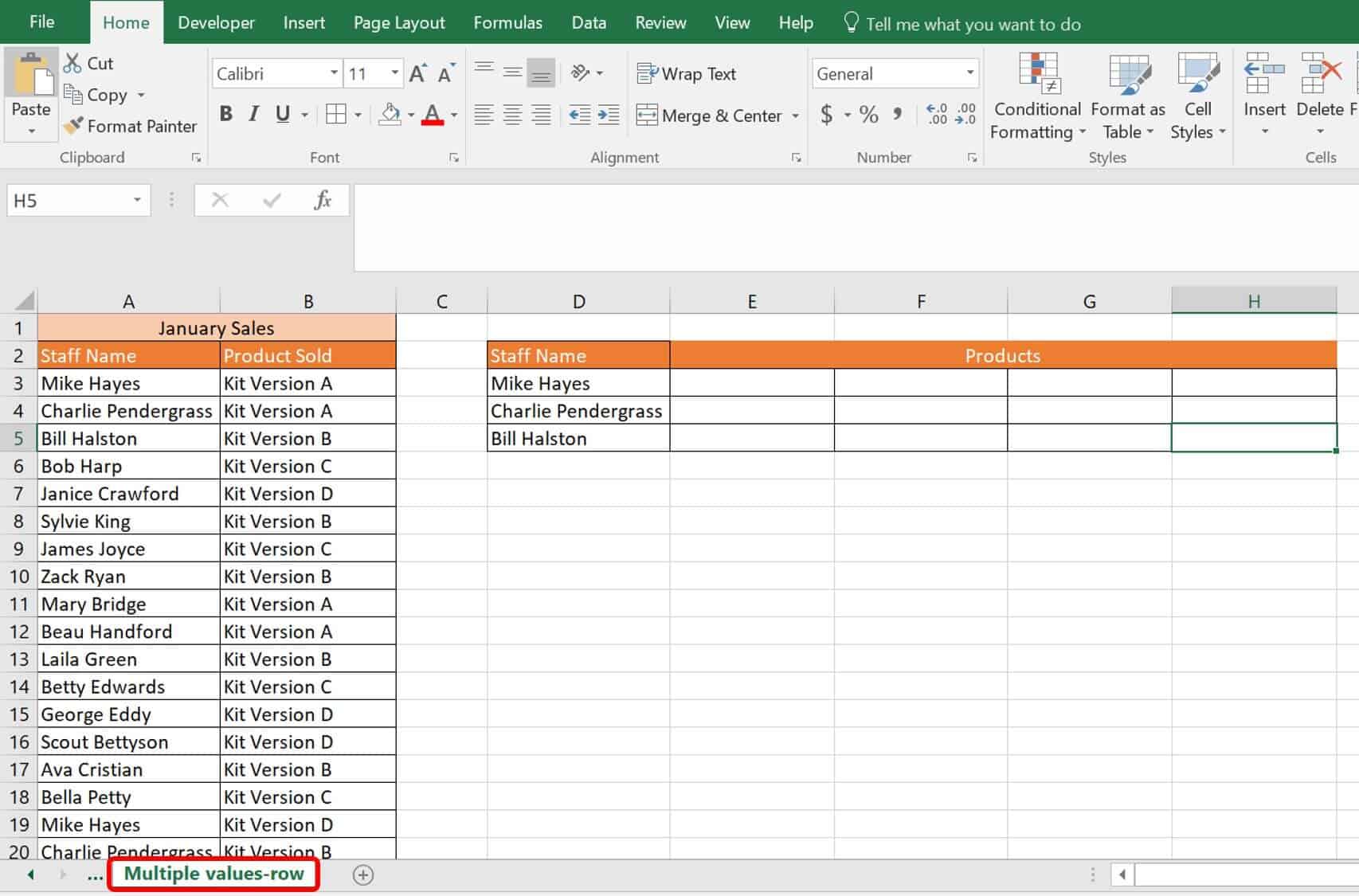The width and height of the screenshot is (1359, 896).
Task: Toggle Bold formatting
Action: click(x=226, y=115)
